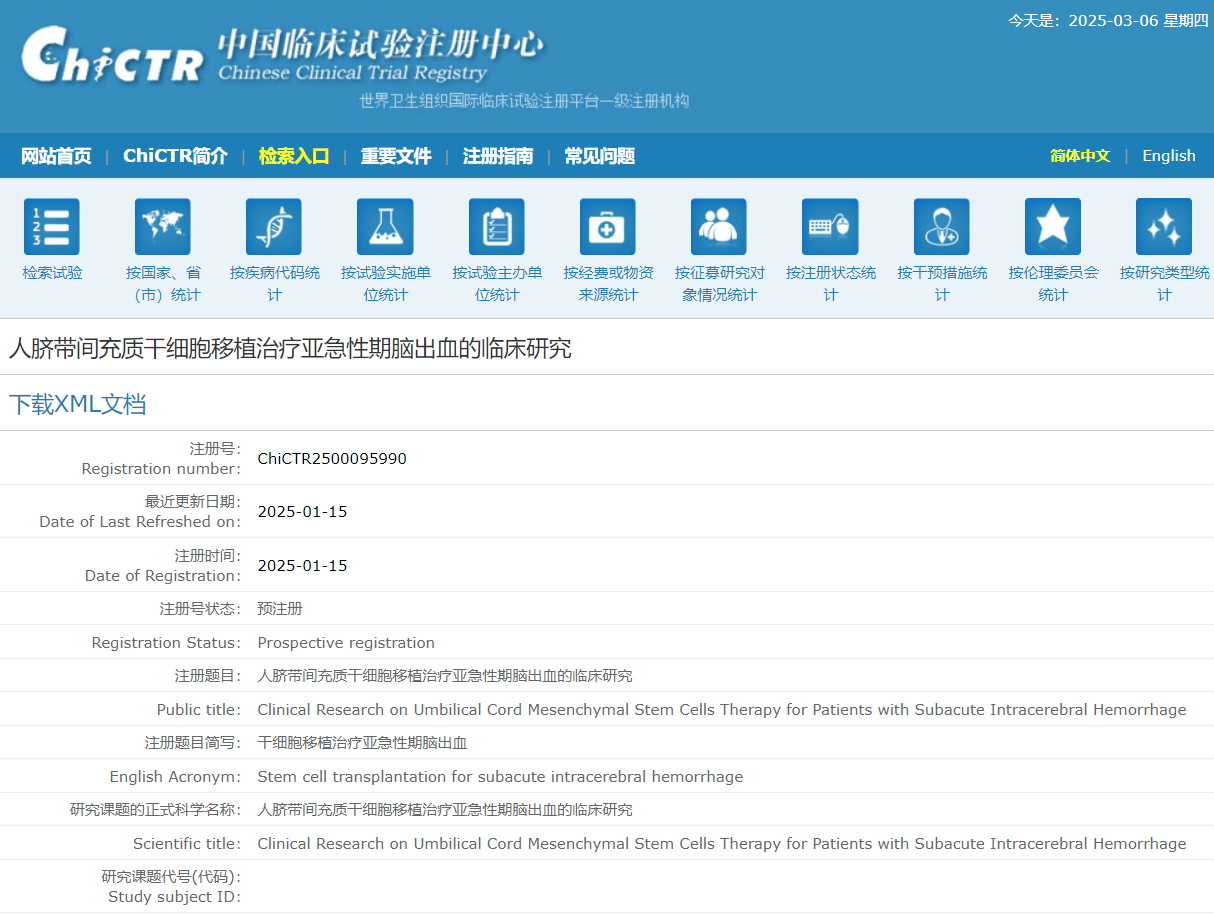Image resolution: width=1214 pixels, height=914 pixels.
Task: Open the clipboard sponsor statistics icon
Action: 497,227
